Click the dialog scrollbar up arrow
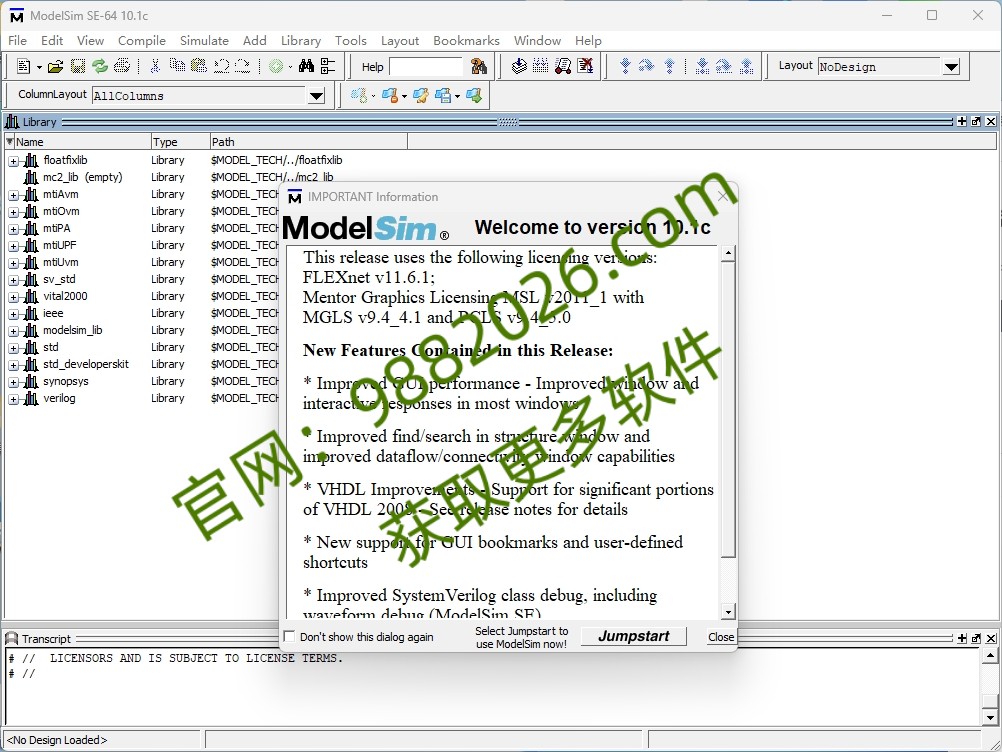Viewport: 1002px width, 752px height. (728, 254)
